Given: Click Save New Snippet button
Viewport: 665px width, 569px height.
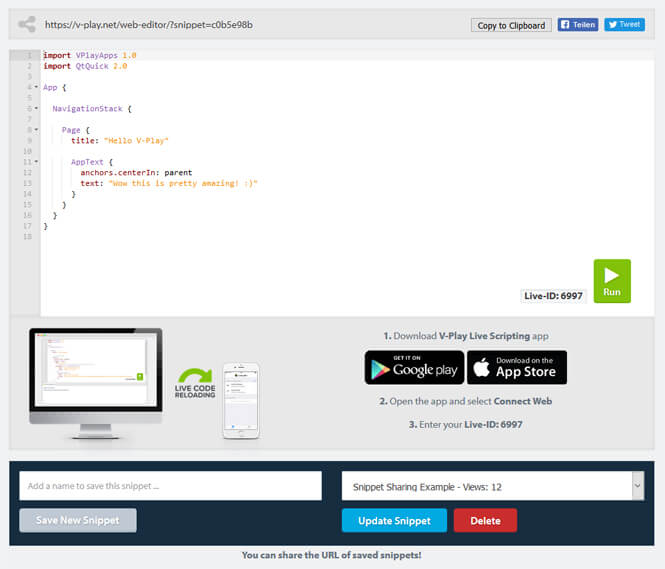Looking at the screenshot, I should tap(78, 520).
